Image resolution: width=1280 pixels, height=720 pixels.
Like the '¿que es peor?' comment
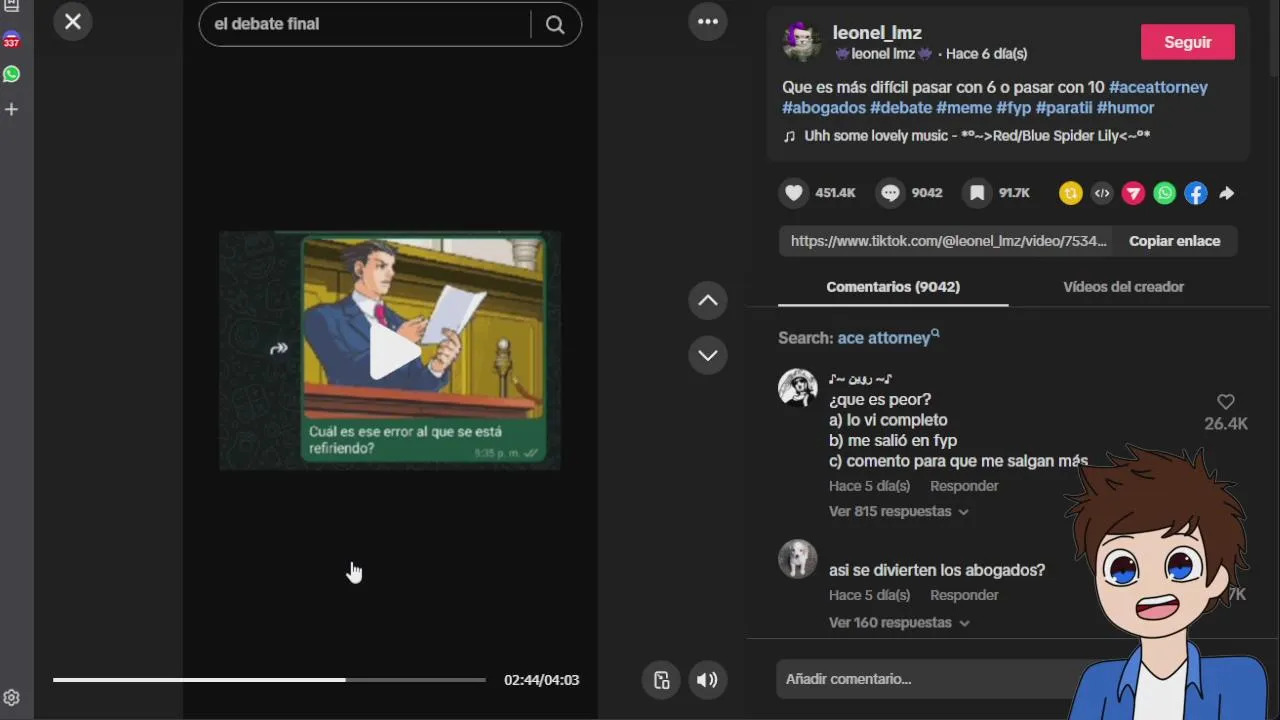pos(1226,402)
